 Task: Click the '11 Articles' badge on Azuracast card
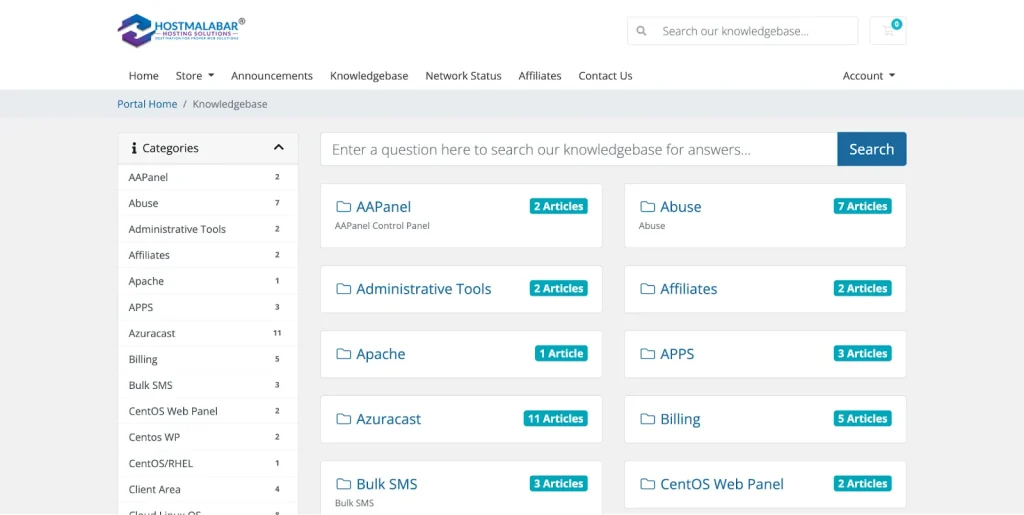[x=556, y=418]
